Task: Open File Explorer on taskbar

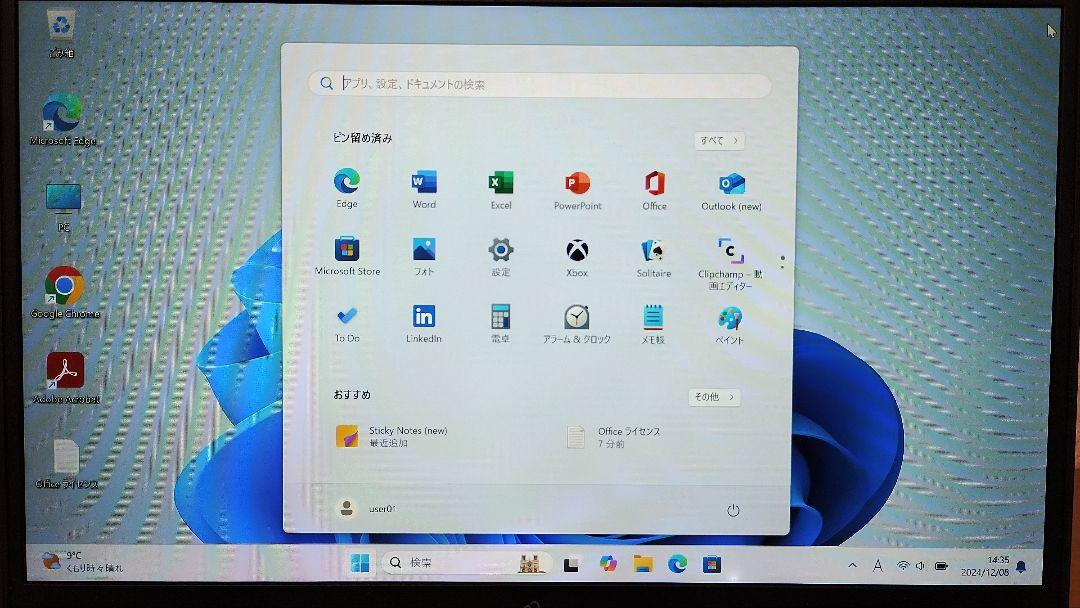Action: pyautogui.click(x=643, y=565)
